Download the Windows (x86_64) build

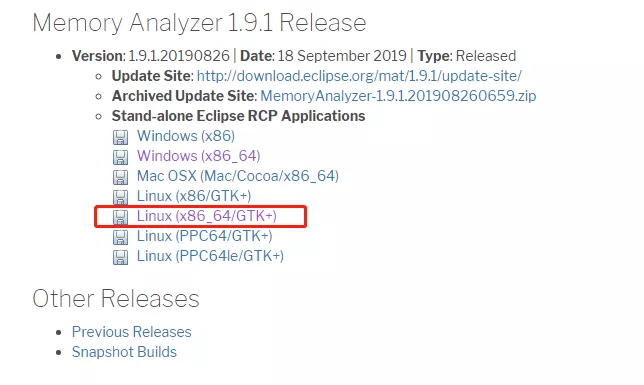pyautogui.click(x=198, y=156)
